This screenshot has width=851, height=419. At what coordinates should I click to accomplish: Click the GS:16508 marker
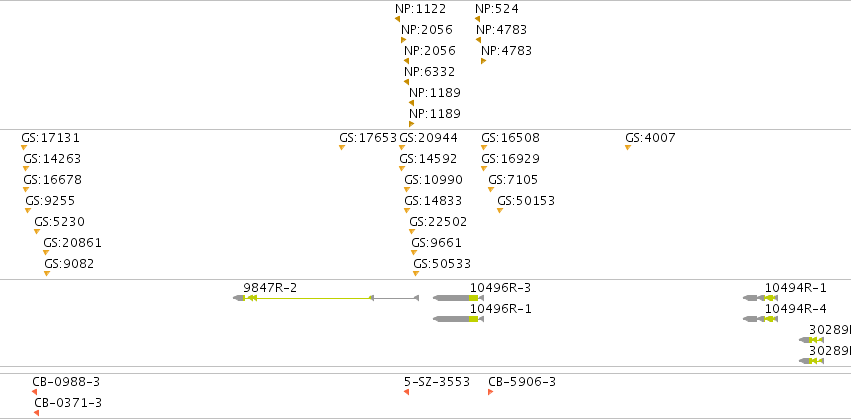click(x=484, y=148)
